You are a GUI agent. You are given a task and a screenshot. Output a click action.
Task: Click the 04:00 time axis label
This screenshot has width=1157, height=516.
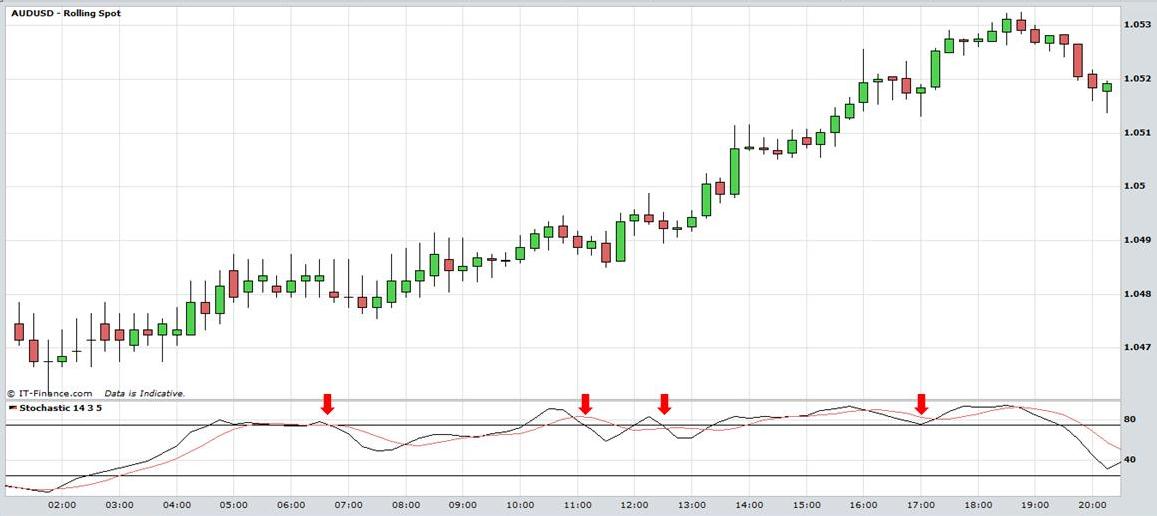point(176,506)
